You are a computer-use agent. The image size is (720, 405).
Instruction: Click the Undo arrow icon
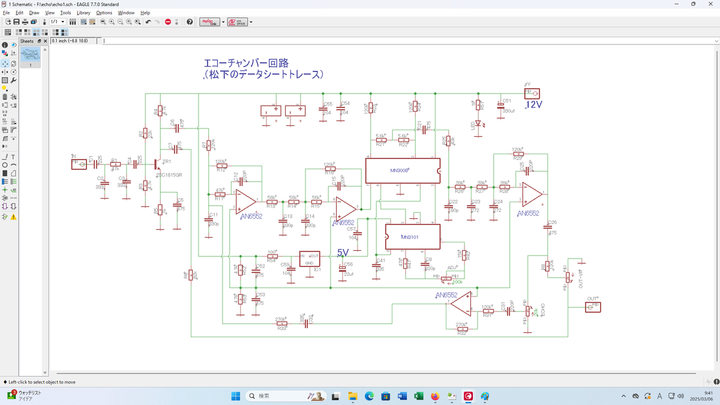pyautogui.click(x=148, y=21)
